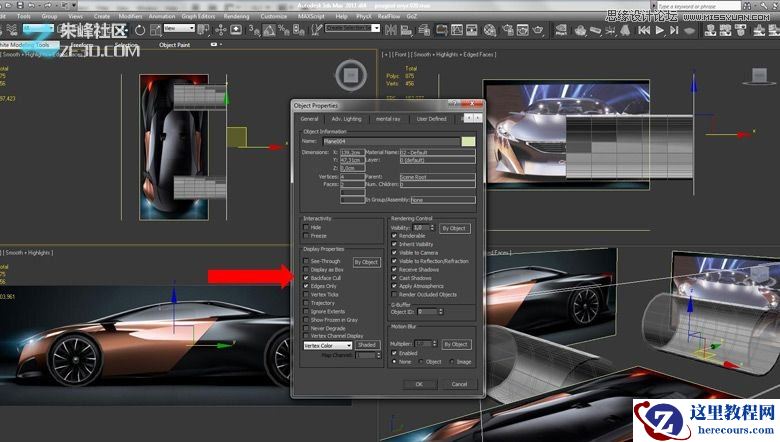Screen dimensions: 780x442
Task: Select the Object motion blur radio button
Action: point(422,362)
